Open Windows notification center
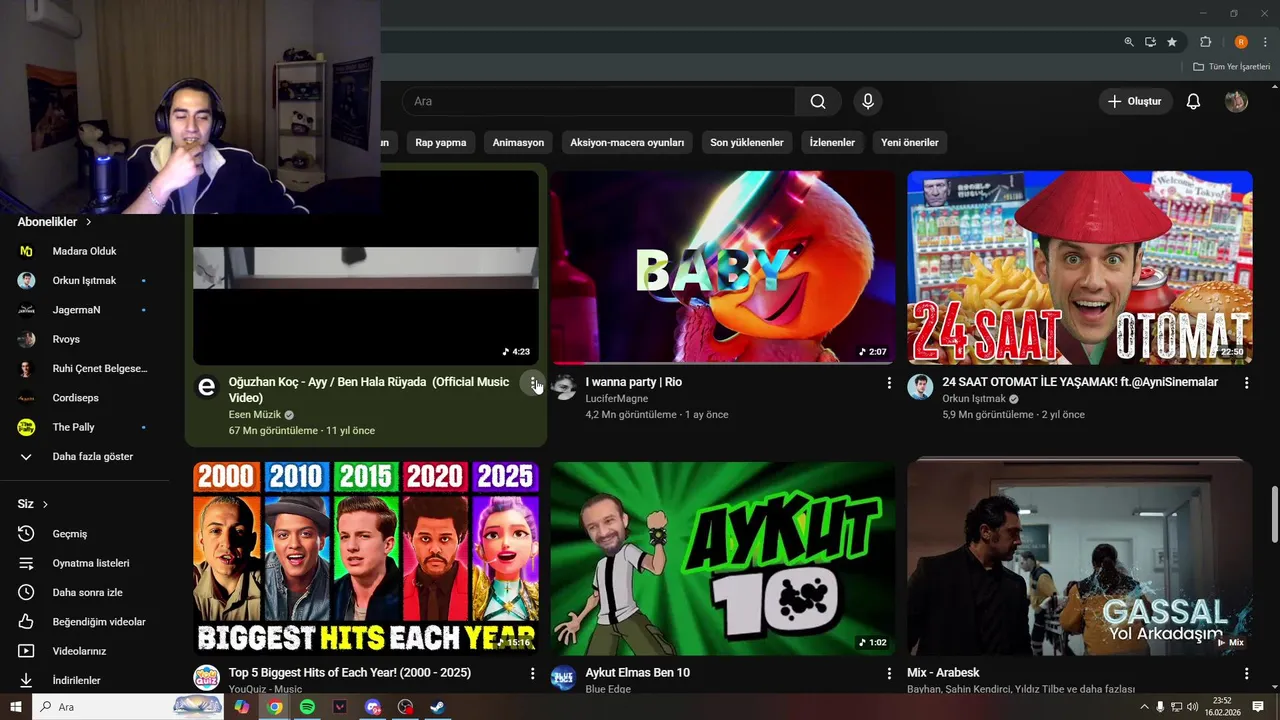Viewport: 1280px width, 720px height. (1258, 707)
